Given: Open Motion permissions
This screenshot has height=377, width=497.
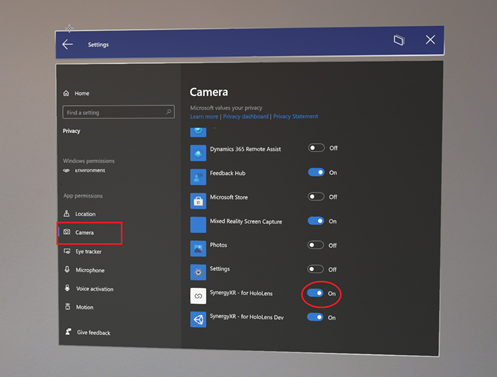Looking at the screenshot, I should [x=79, y=307].
